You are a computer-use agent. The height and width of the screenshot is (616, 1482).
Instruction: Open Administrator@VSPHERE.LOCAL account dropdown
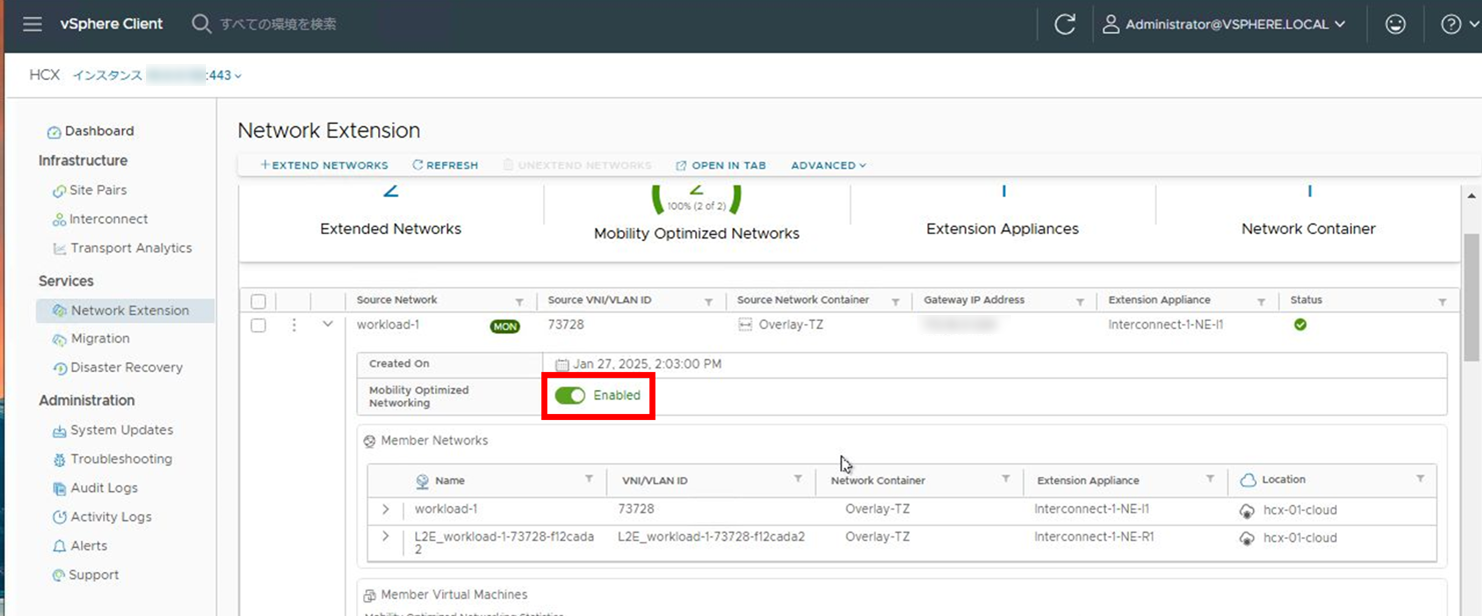pyautogui.click(x=1224, y=25)
